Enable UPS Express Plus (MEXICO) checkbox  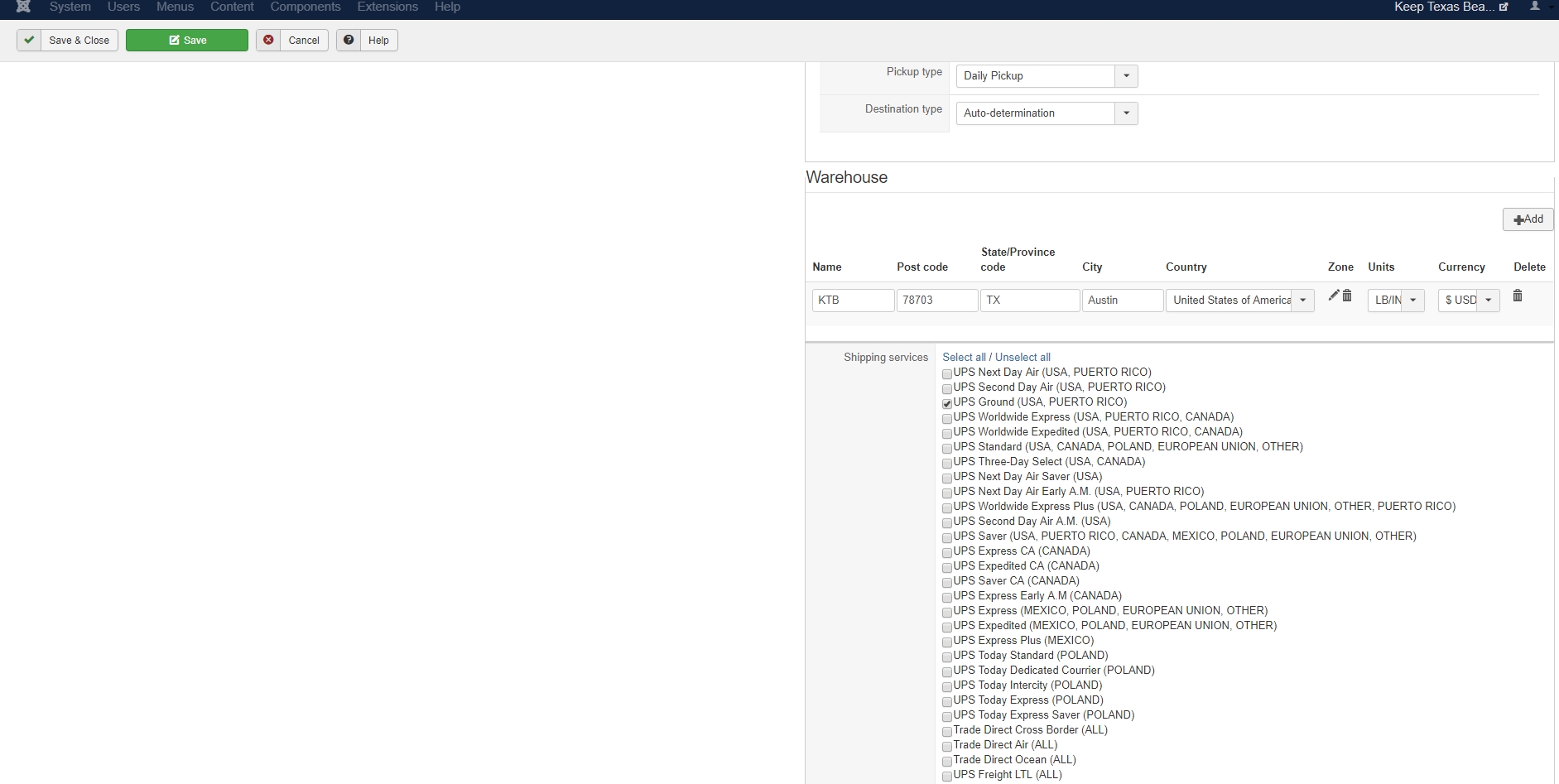[947, 642]
